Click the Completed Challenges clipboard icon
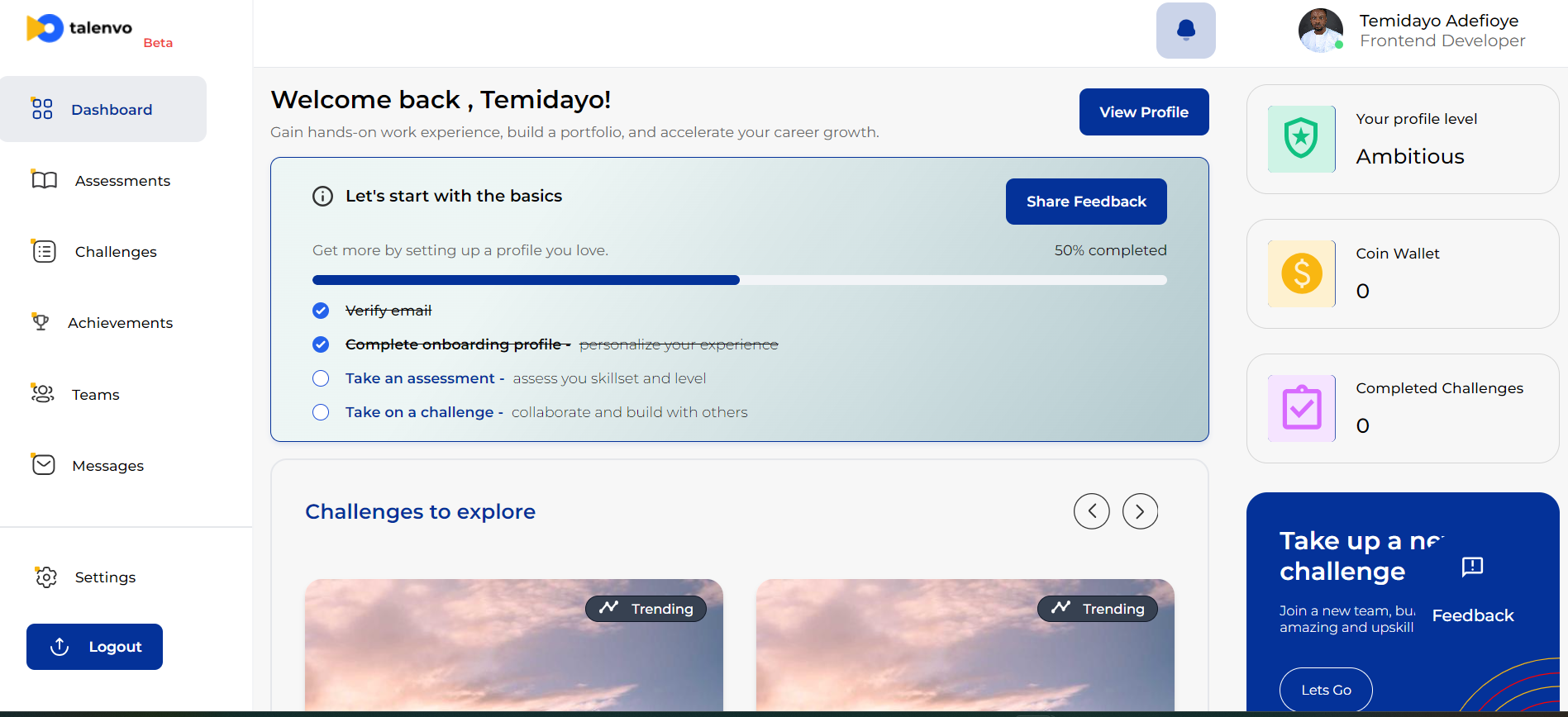Screen dimensions: 1568x717 [1301, 408]
